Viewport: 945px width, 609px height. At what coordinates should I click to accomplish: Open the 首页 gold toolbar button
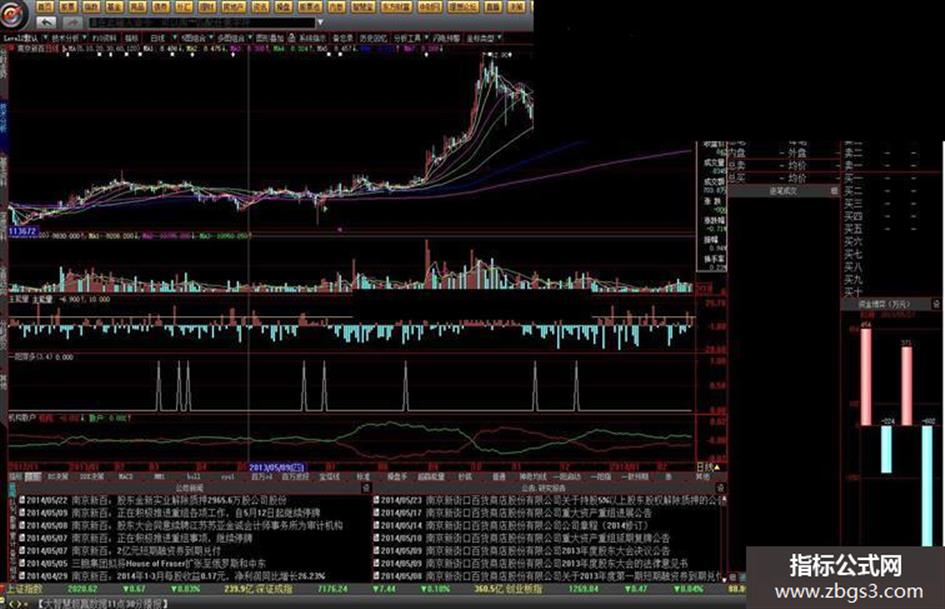point(45,7)
